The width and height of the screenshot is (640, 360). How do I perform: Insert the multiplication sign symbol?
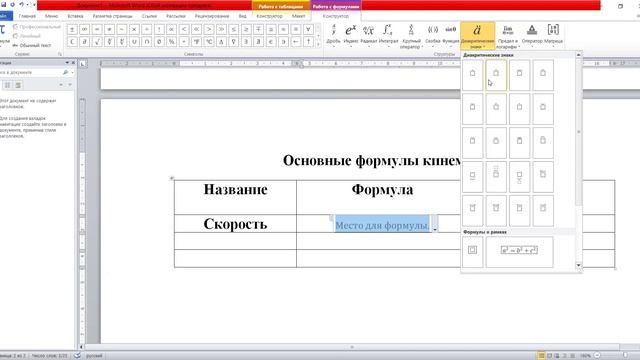(x=134, y=29)
